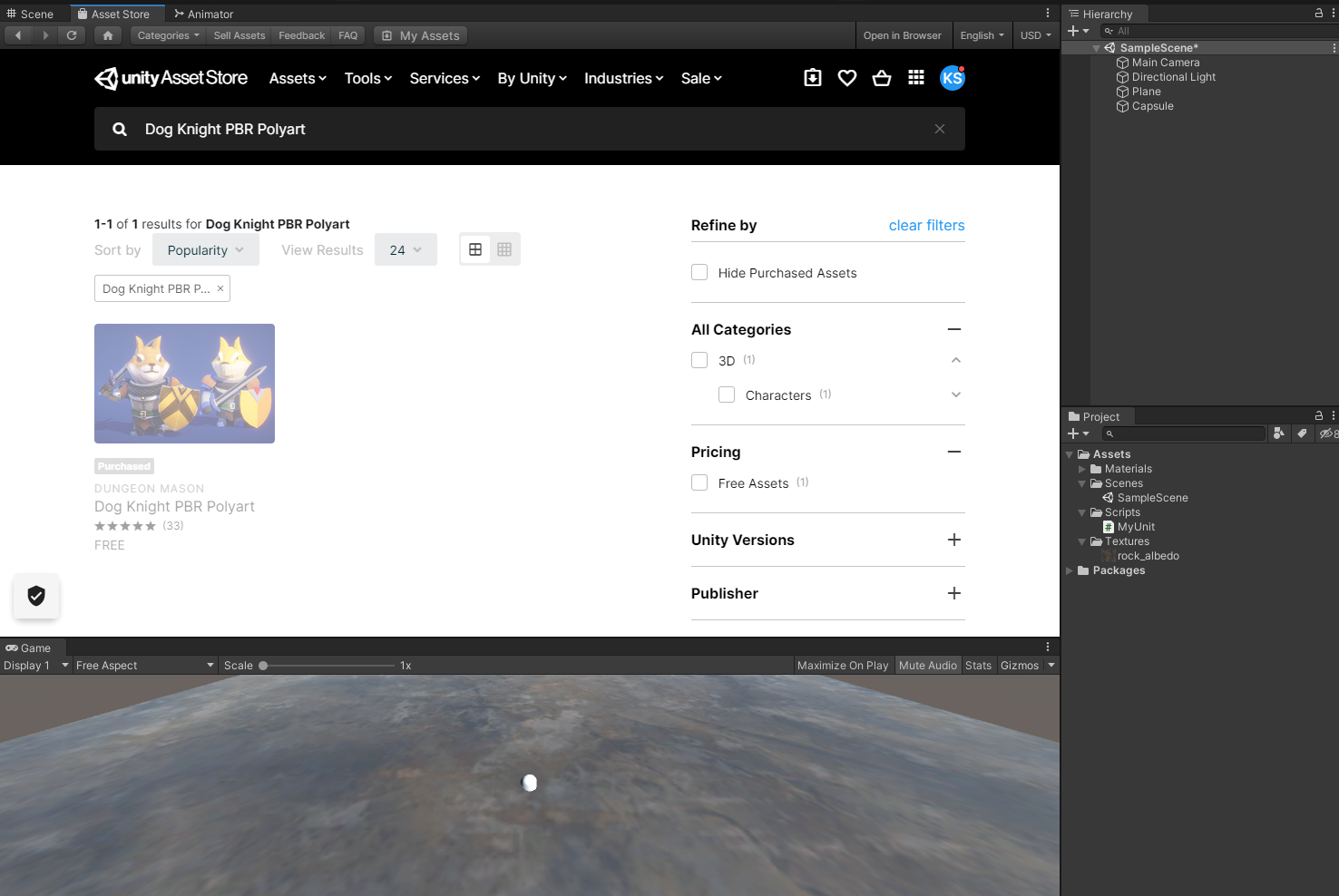Open the Assets menu
Screen dimensions: 1339x896
click(298, 78)
